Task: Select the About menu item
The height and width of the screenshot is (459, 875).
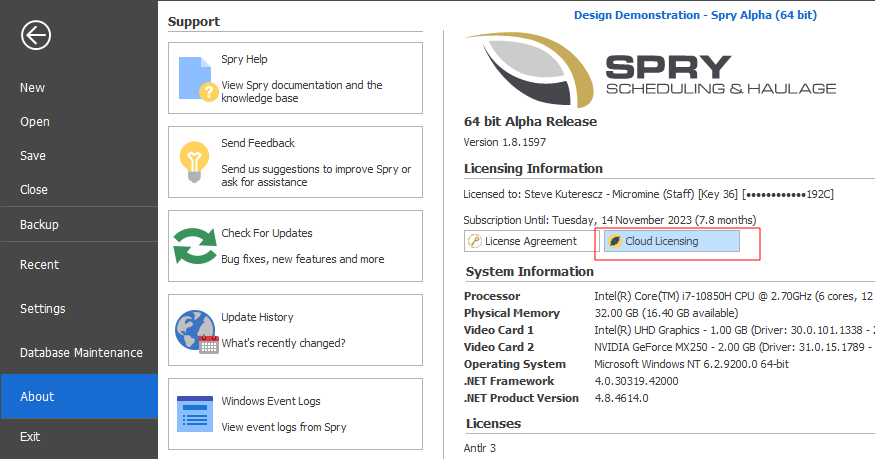Action: tap(37, 397)
